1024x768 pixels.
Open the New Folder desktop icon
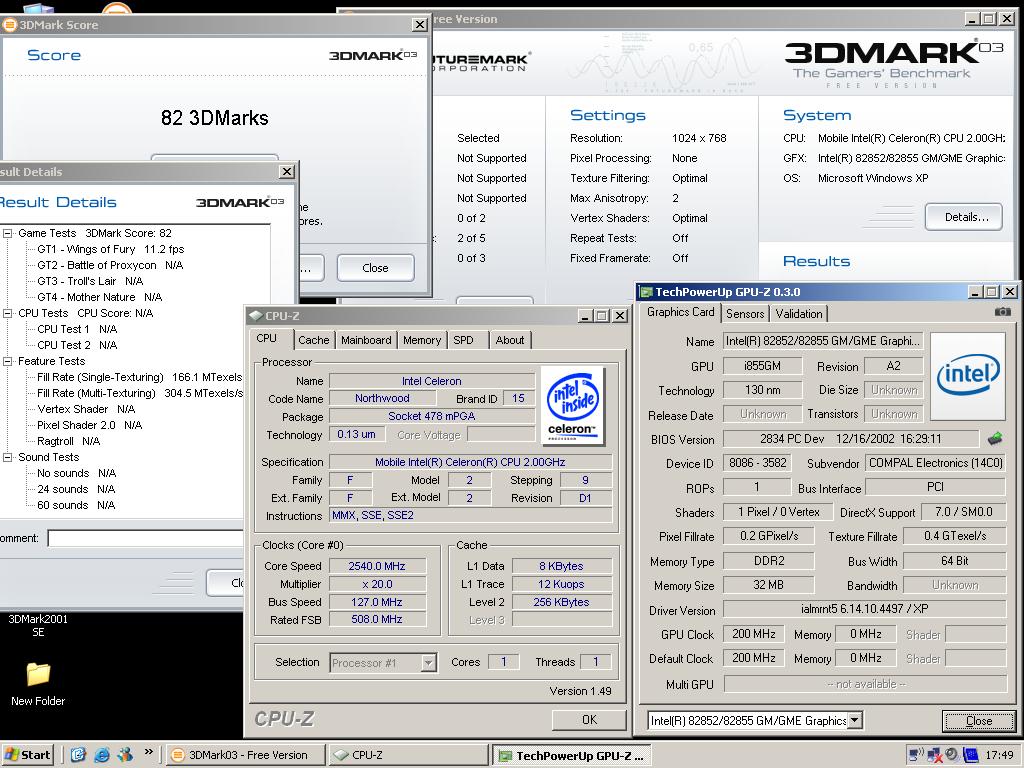tap(38, 684)
